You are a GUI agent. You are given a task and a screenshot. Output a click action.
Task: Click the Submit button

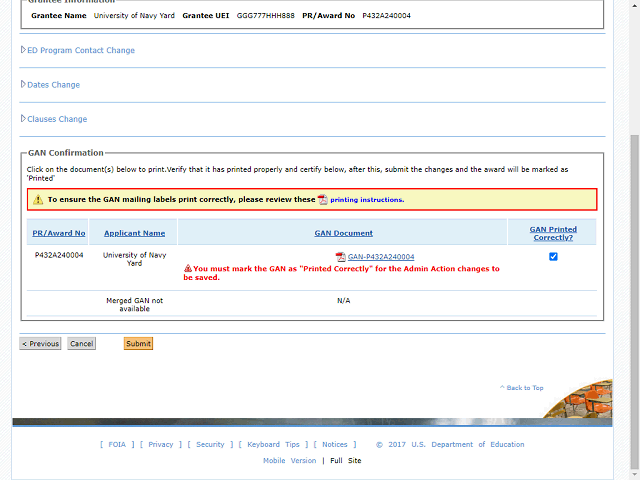(x=138, y=344)
